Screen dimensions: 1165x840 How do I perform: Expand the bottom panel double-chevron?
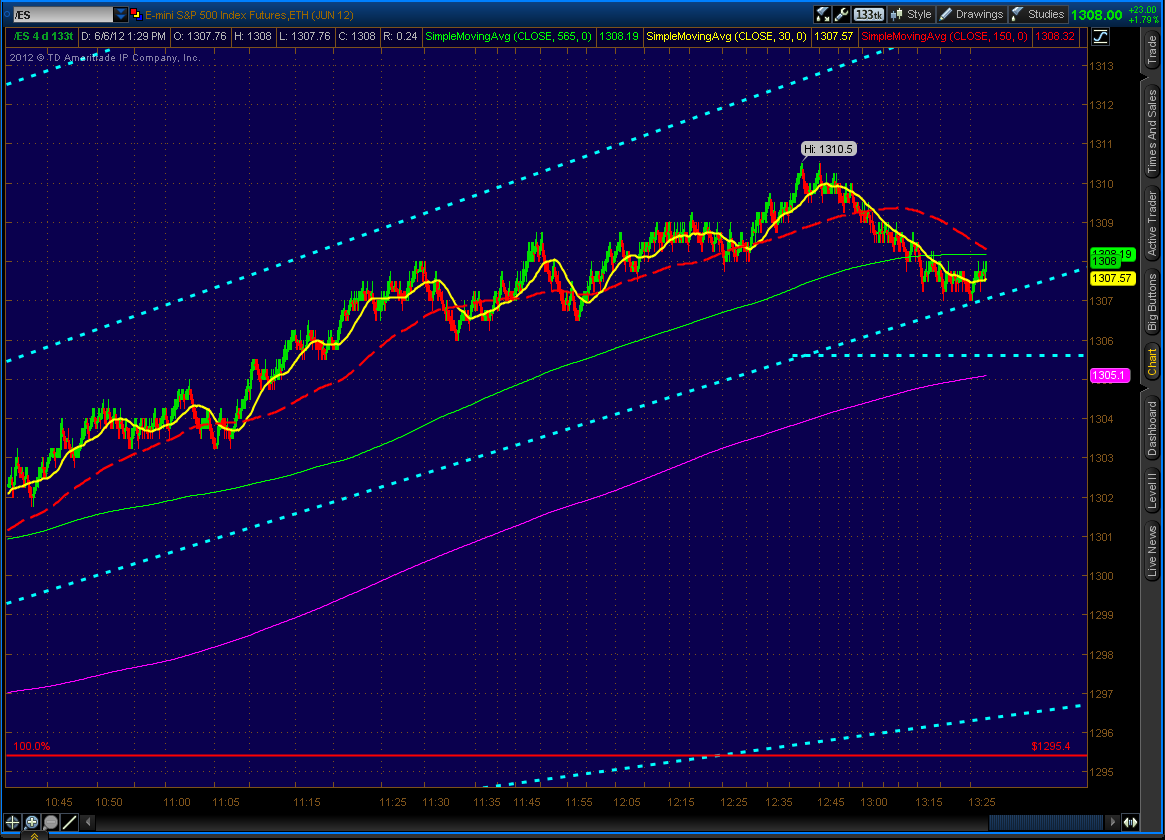click(x=34, y=836)
